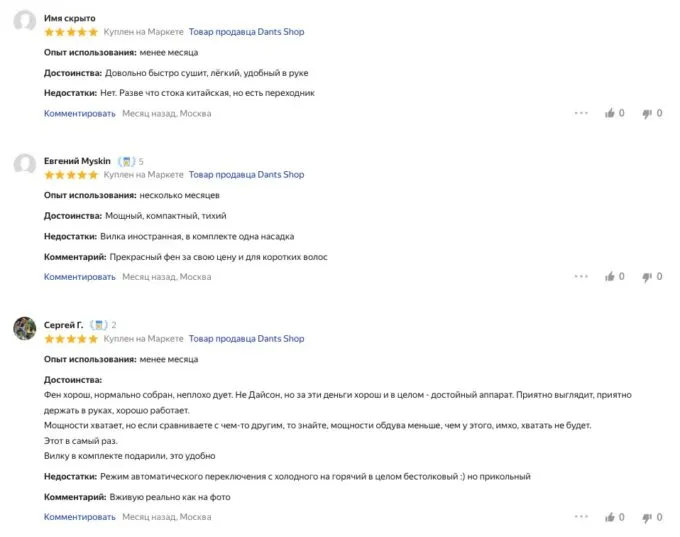Image resolution: width=680 pixels, height=537 pixels.
Task: Open more options for Сергей Г.'s review
Action: (x=581, y=517)
